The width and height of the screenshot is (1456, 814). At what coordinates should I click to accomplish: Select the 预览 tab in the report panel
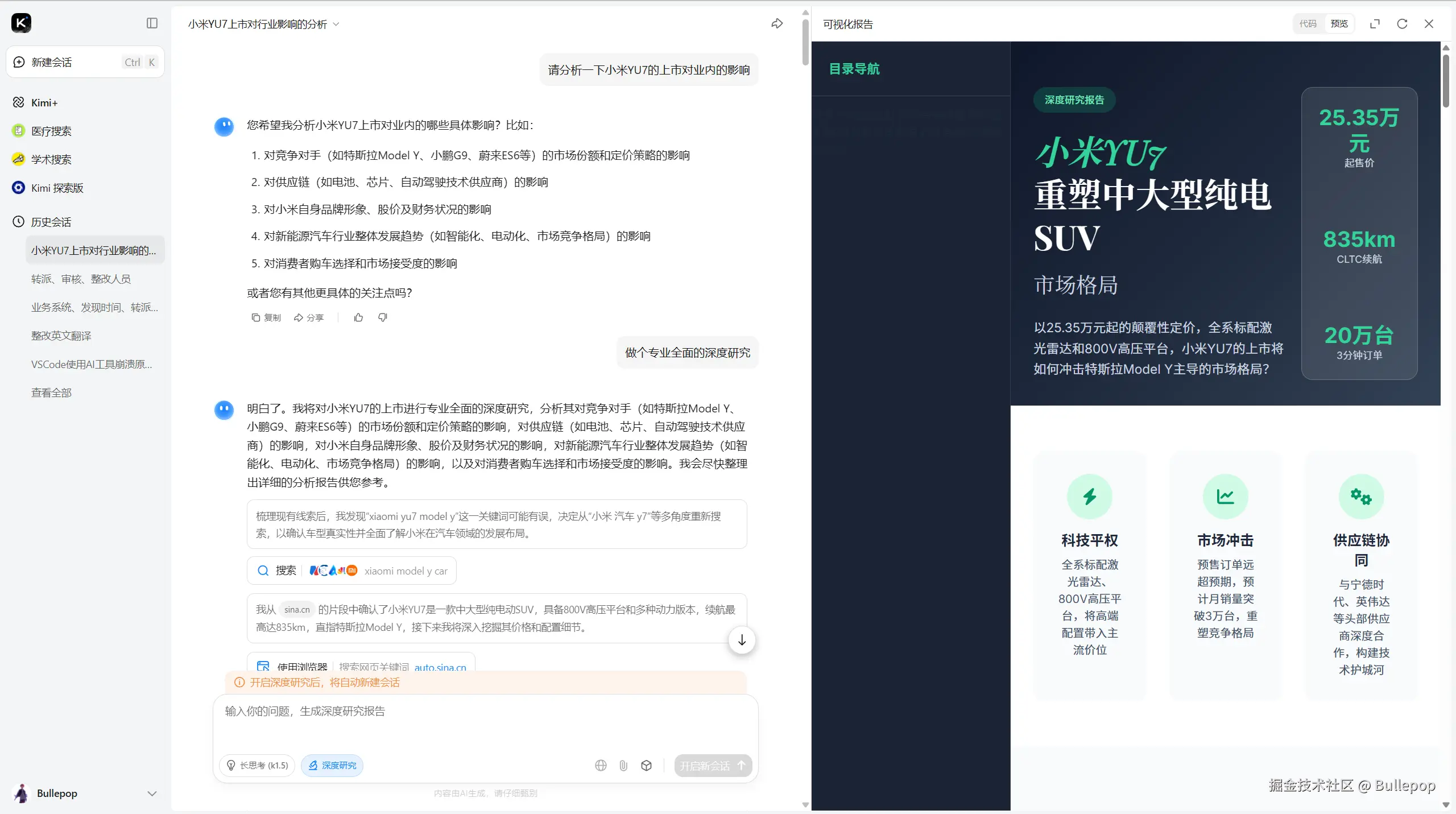coord(1339,24)
